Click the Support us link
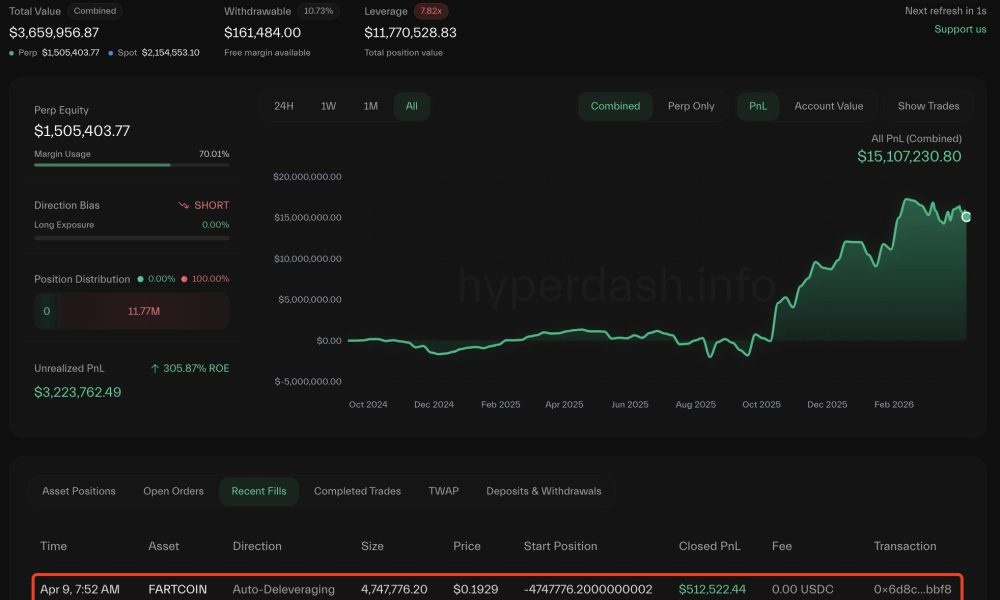Screen dimensions: 1000x600 960,29
